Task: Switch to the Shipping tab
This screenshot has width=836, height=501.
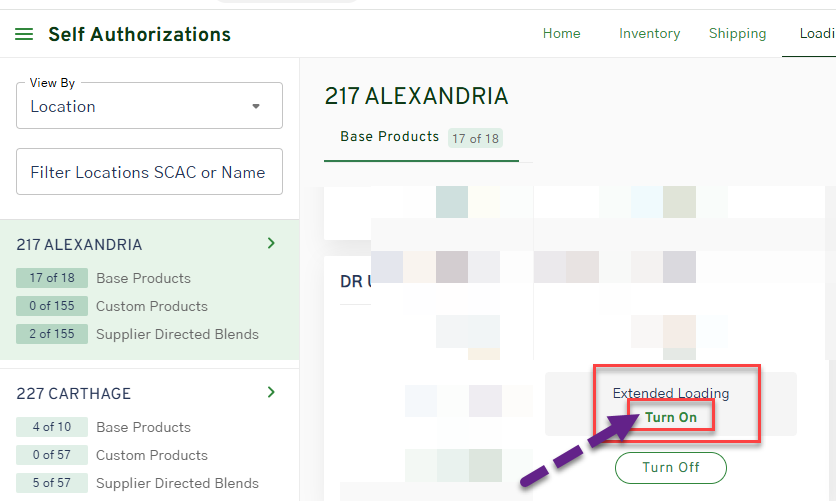Action: pos(737,34)
